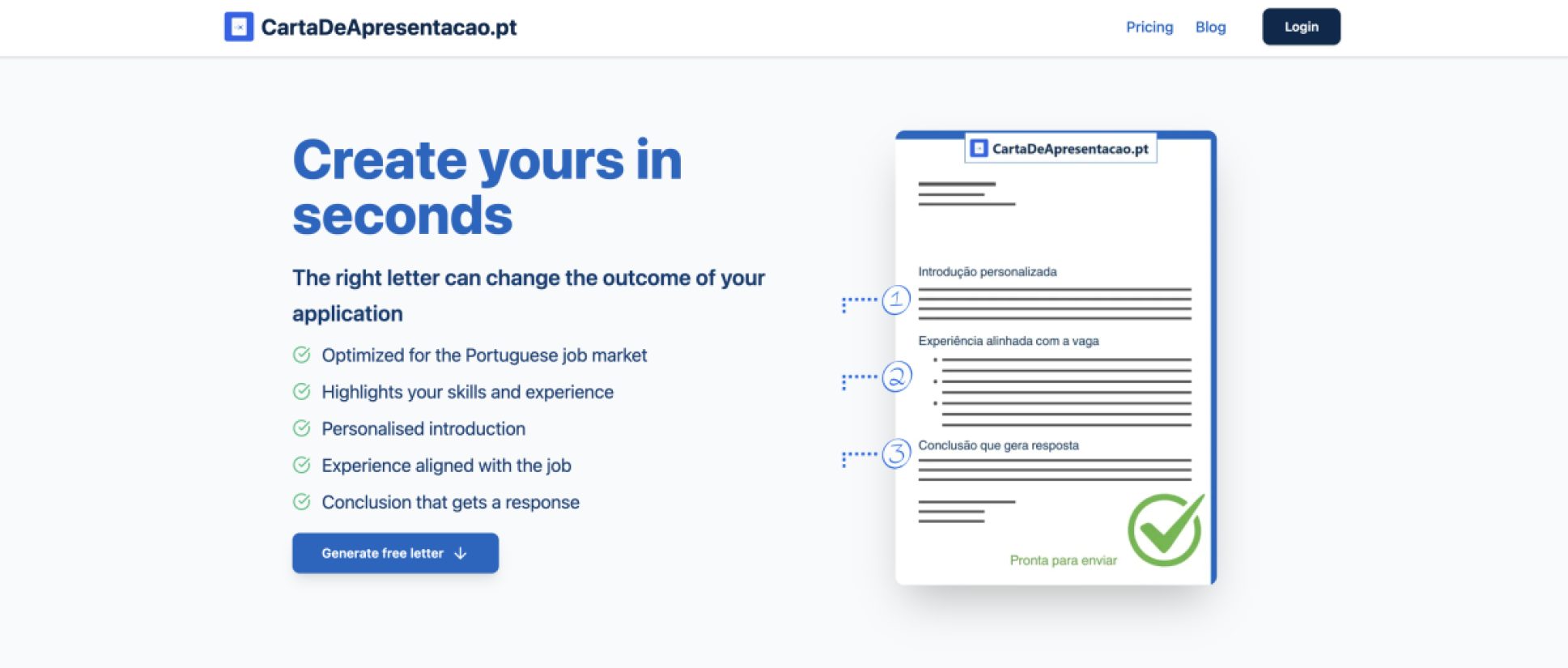Click check icon beside Optimized for the Portuguese job market
Viewport: 1568px width, 668px height.
(302, 355)
